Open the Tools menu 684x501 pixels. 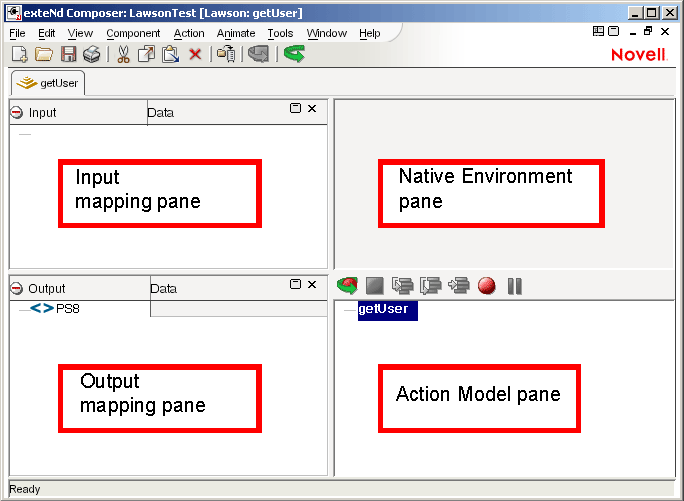[280, 33]
